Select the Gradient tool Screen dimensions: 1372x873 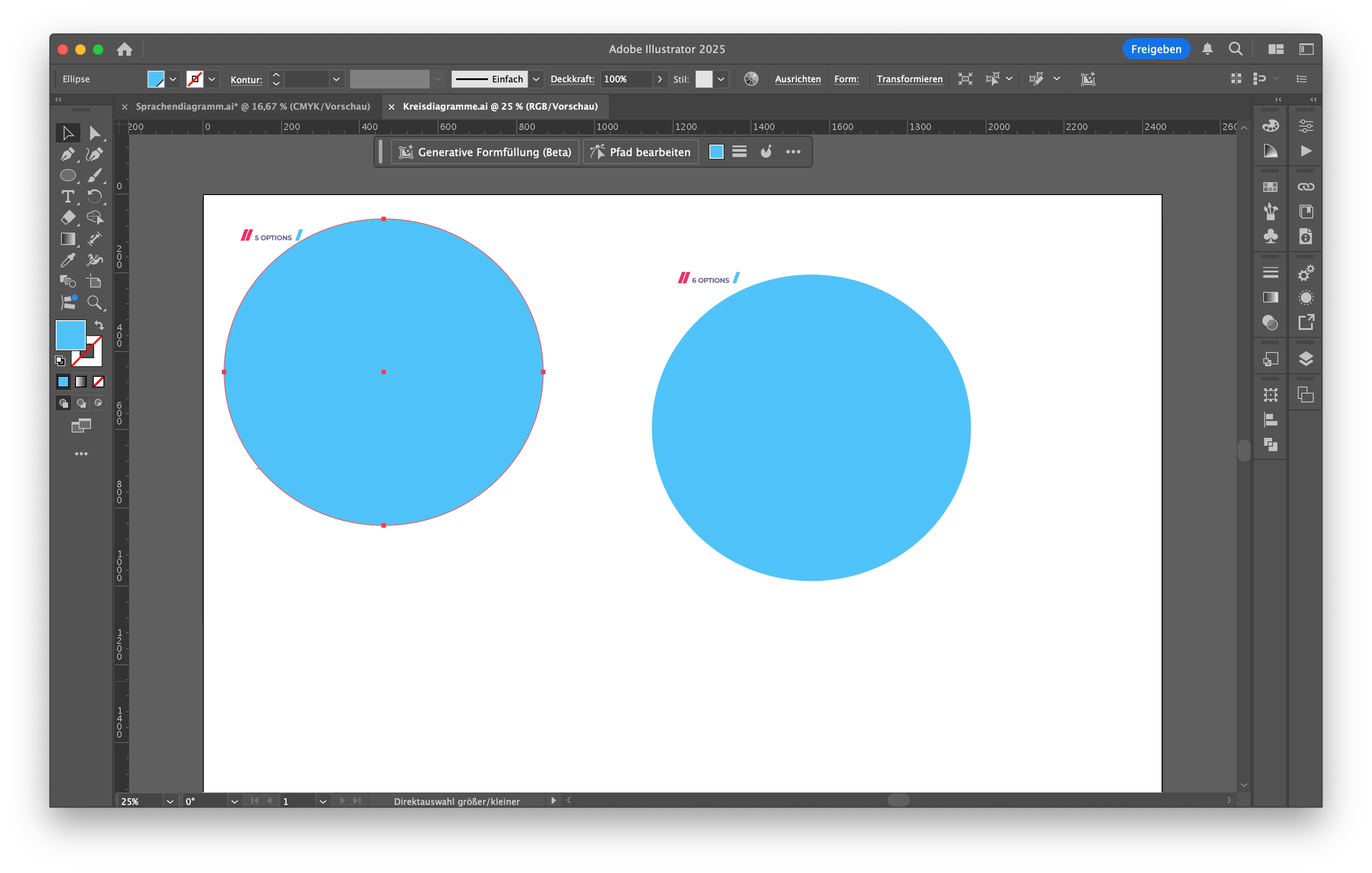coord(67,239)
